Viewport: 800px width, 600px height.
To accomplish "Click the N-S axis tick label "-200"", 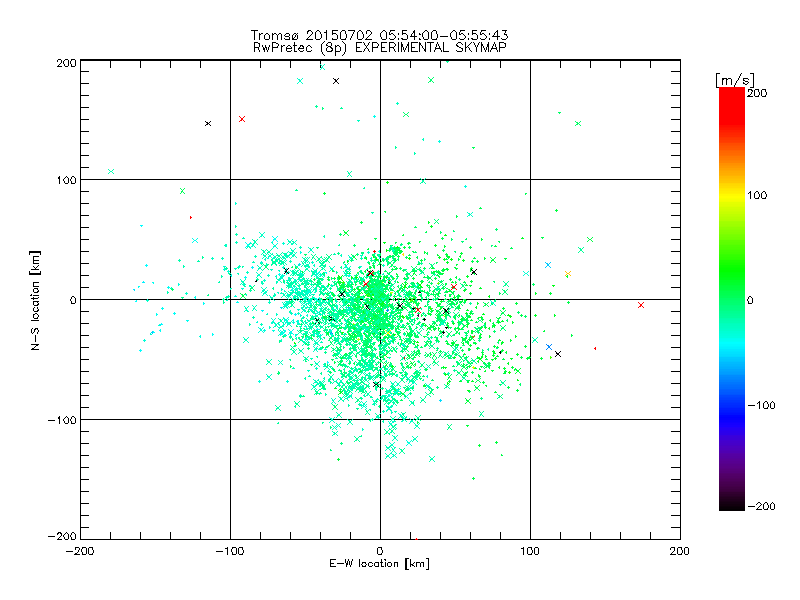I will [62, 536].
